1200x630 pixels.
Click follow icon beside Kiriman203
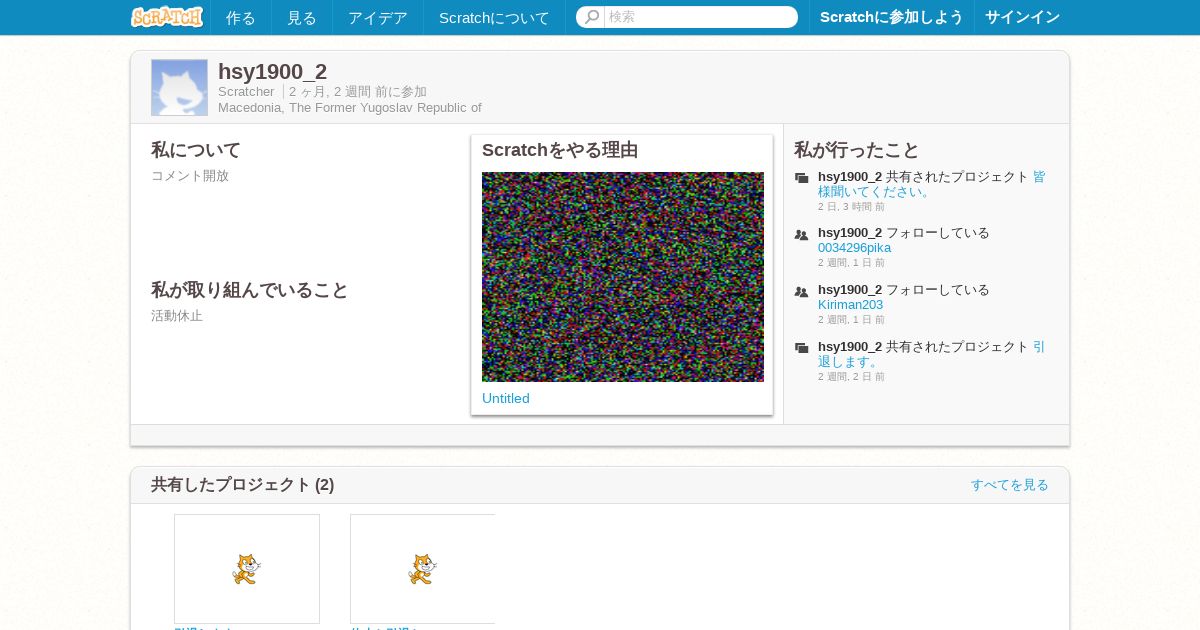802,292
